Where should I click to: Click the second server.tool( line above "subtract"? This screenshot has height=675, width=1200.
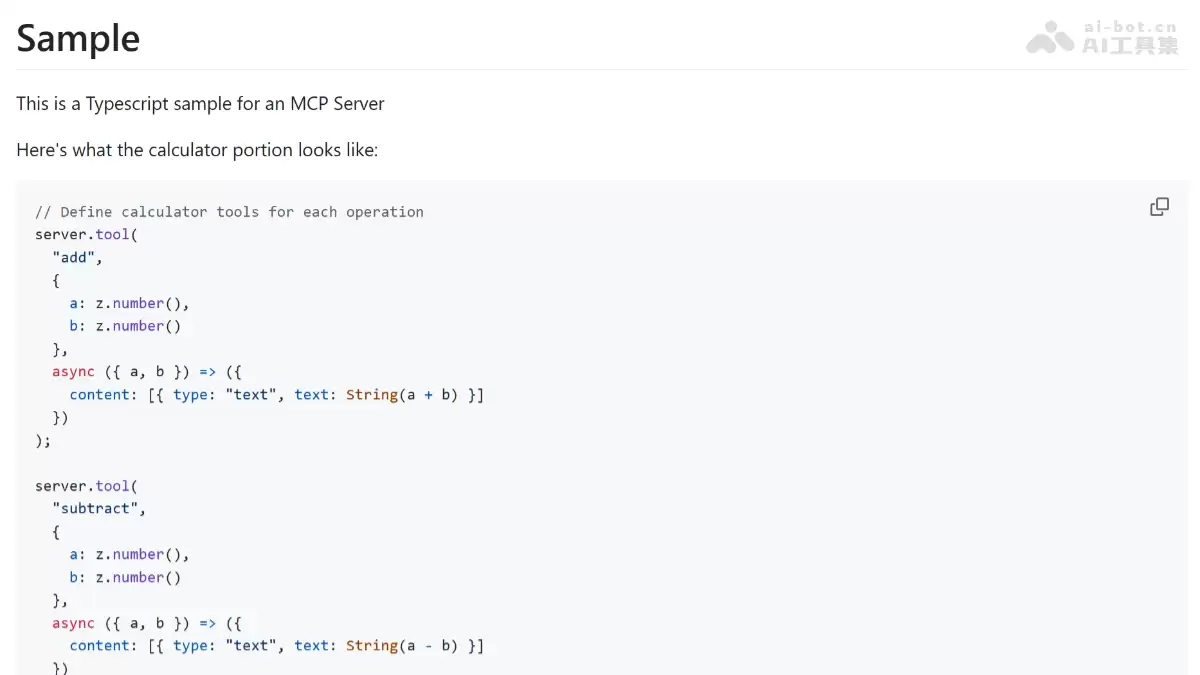(x=86, y=486)
